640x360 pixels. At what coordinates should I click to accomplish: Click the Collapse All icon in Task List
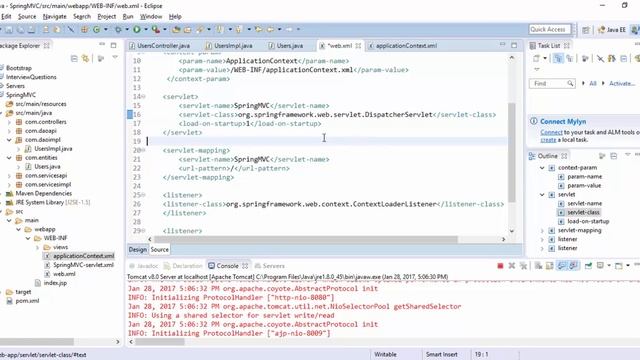(x=623, y=58)
